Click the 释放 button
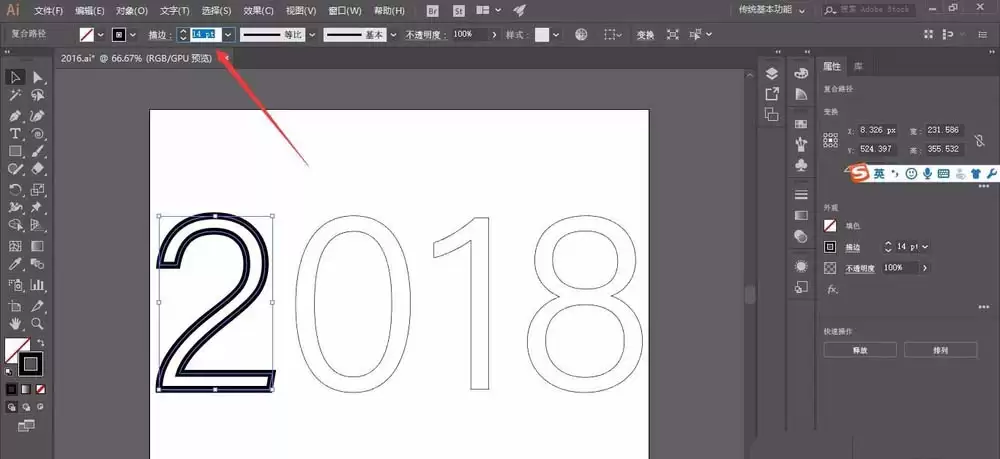Image resolution: width=1000 pixels, height=459 pixels. [x=860, y=350]
